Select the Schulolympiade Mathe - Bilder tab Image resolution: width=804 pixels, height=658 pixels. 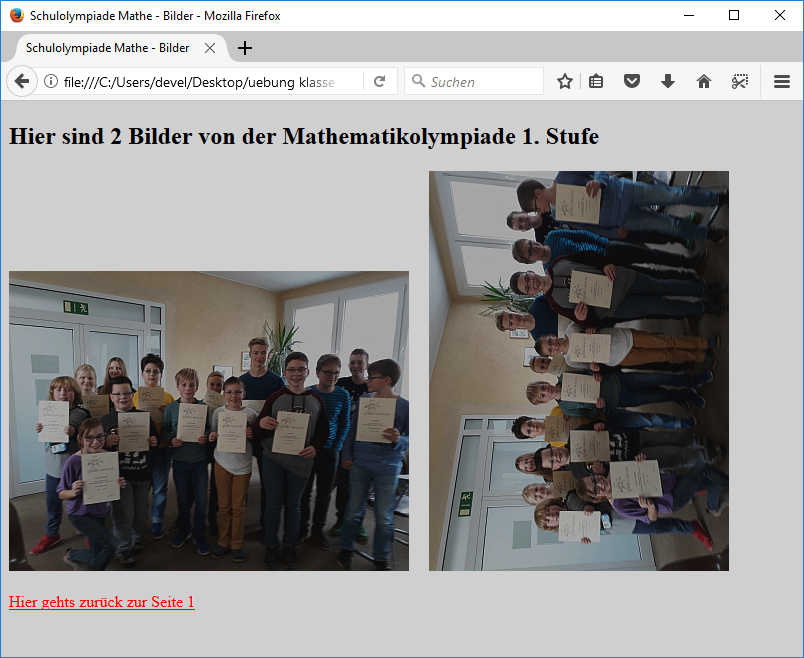[x=107, y=48]
